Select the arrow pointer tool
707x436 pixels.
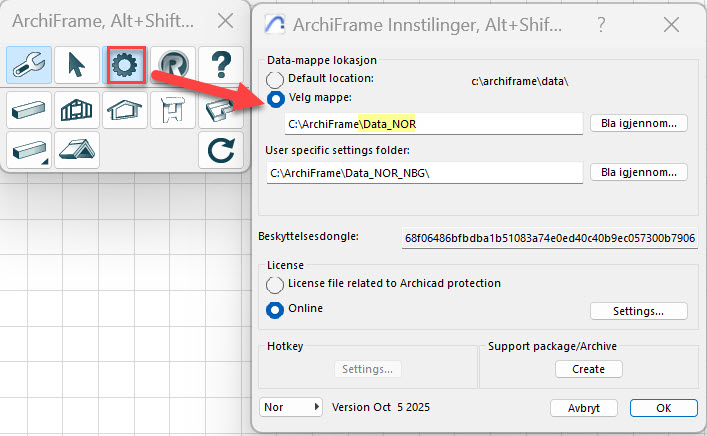77,66
